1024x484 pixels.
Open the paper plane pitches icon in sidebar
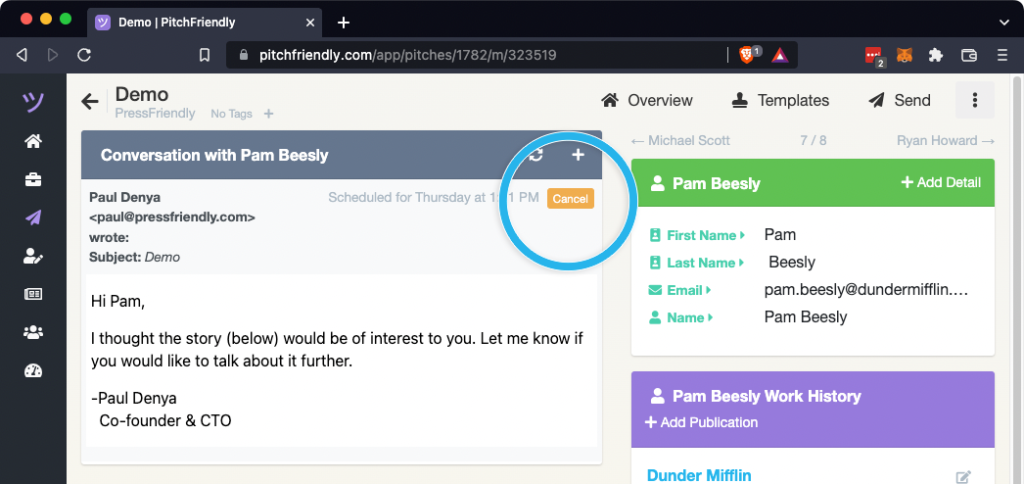(33, 218)
